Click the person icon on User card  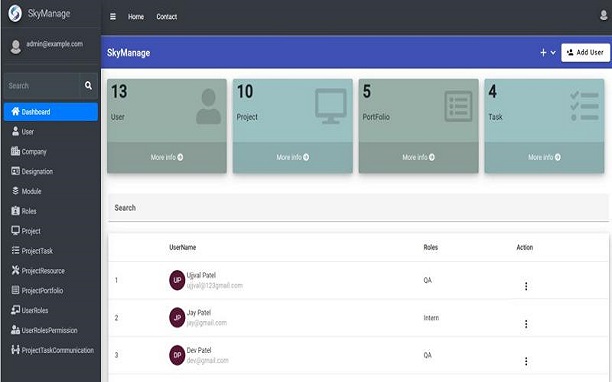(208, 106)
